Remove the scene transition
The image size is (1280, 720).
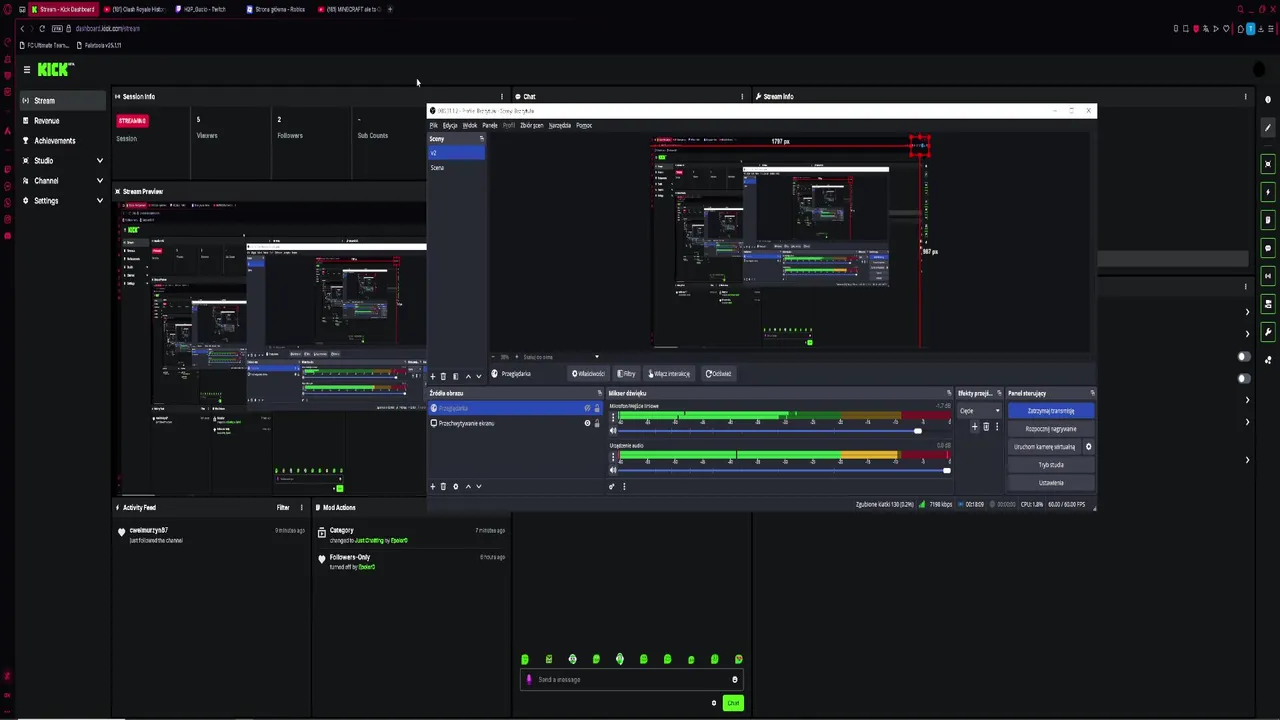click(x=986, y=427)
